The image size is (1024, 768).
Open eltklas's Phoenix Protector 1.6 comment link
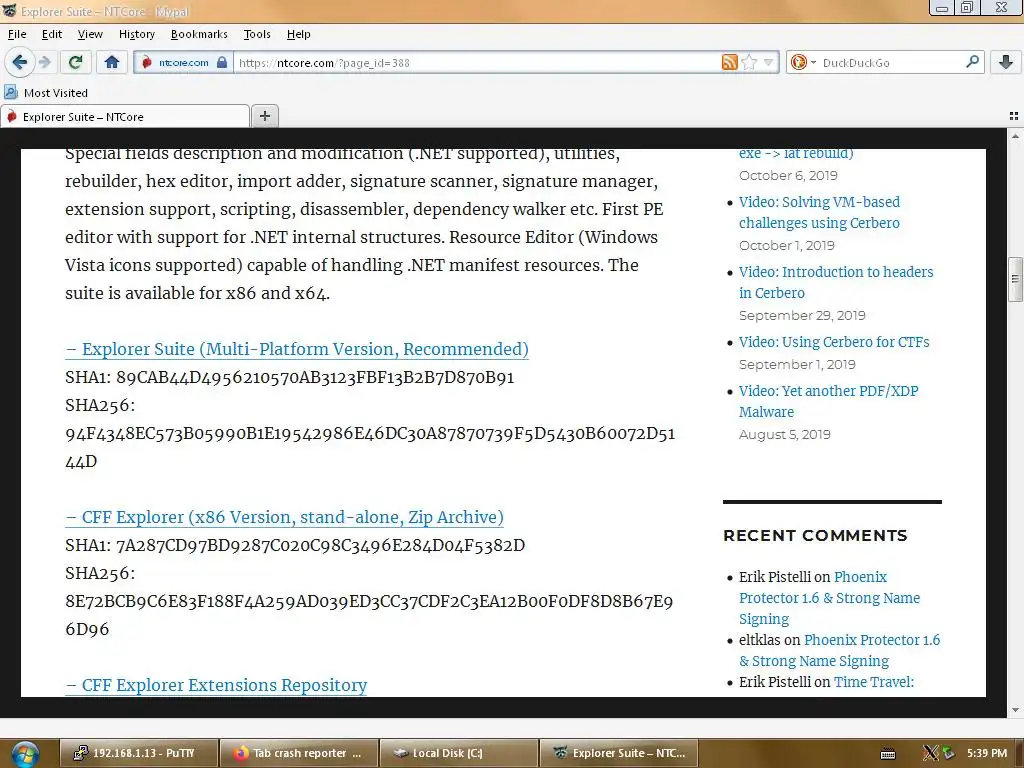point(839,650)
